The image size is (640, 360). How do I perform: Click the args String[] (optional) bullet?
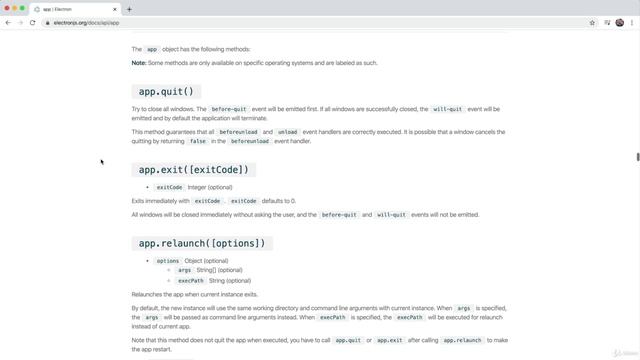pos(209,270)
